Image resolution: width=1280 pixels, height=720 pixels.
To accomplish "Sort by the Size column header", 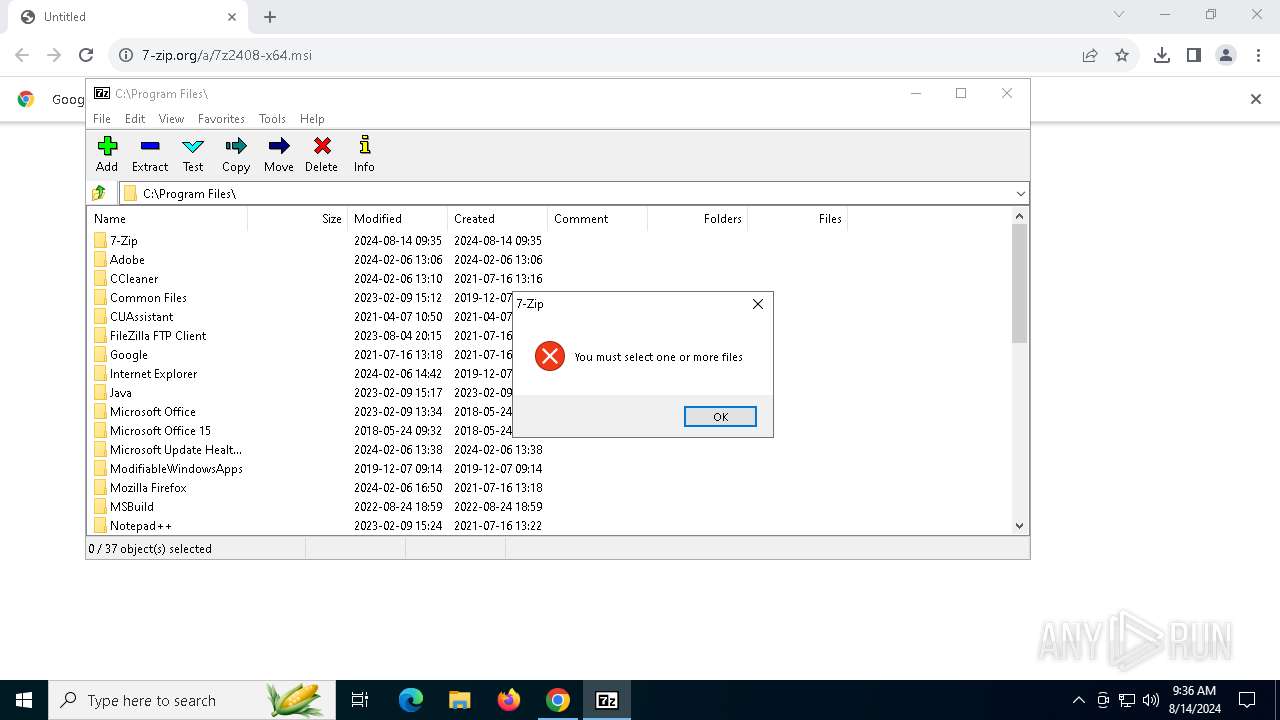I will tap(297, 218).
